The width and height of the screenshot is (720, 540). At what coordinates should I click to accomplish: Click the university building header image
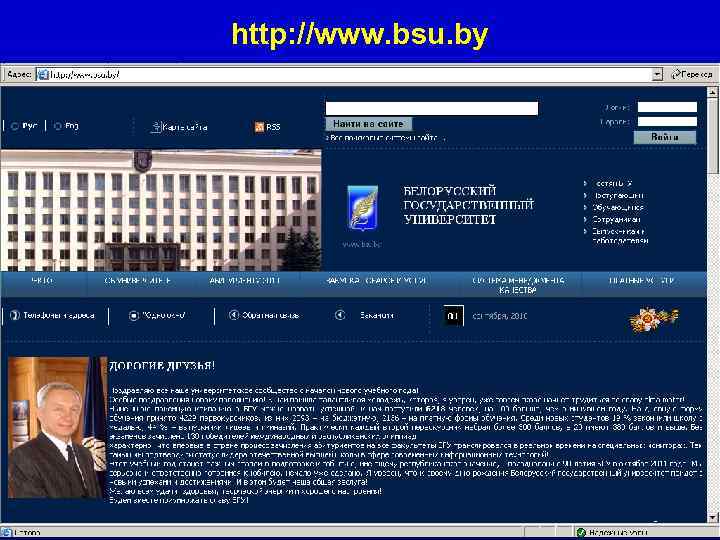161,210
